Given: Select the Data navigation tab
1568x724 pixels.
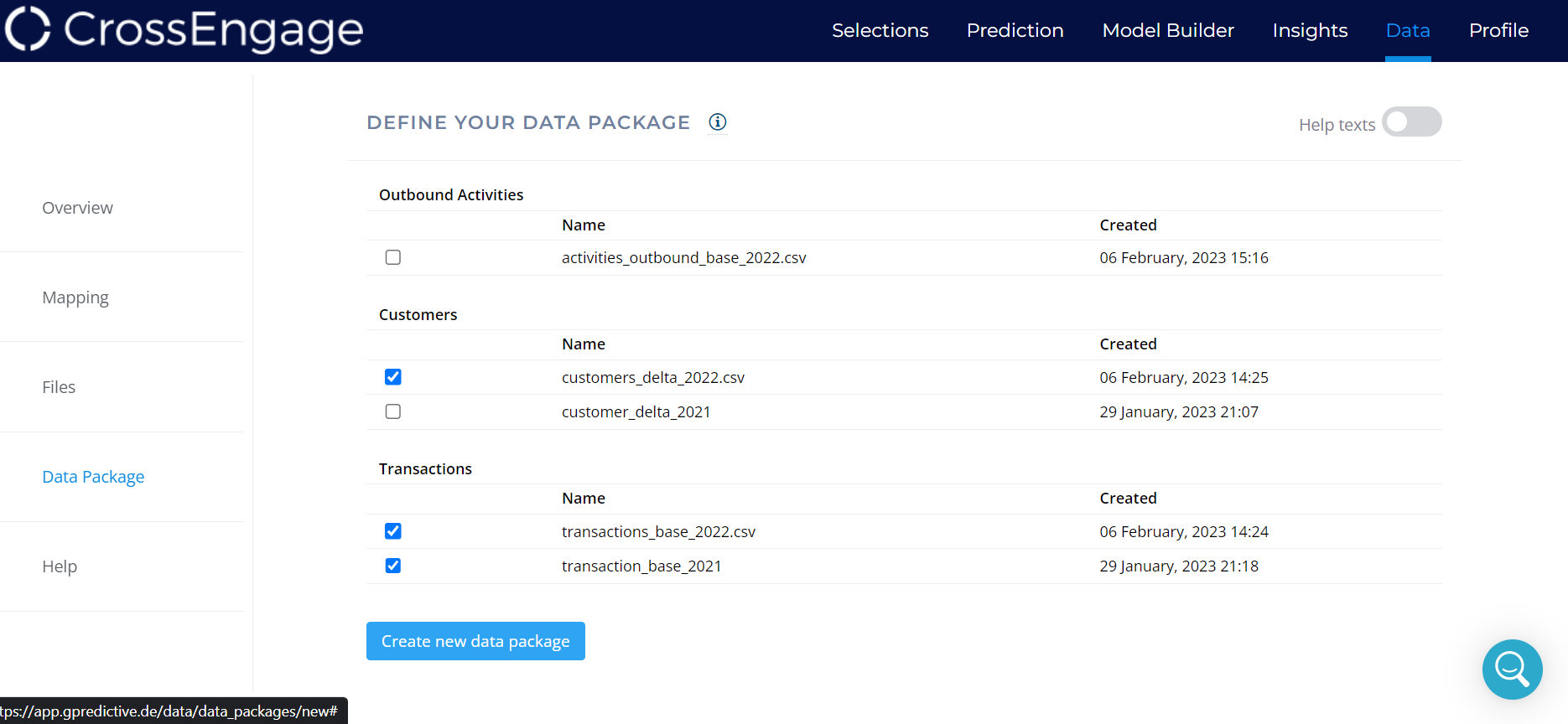Looking at the screenshot, I should [1407, 31].
